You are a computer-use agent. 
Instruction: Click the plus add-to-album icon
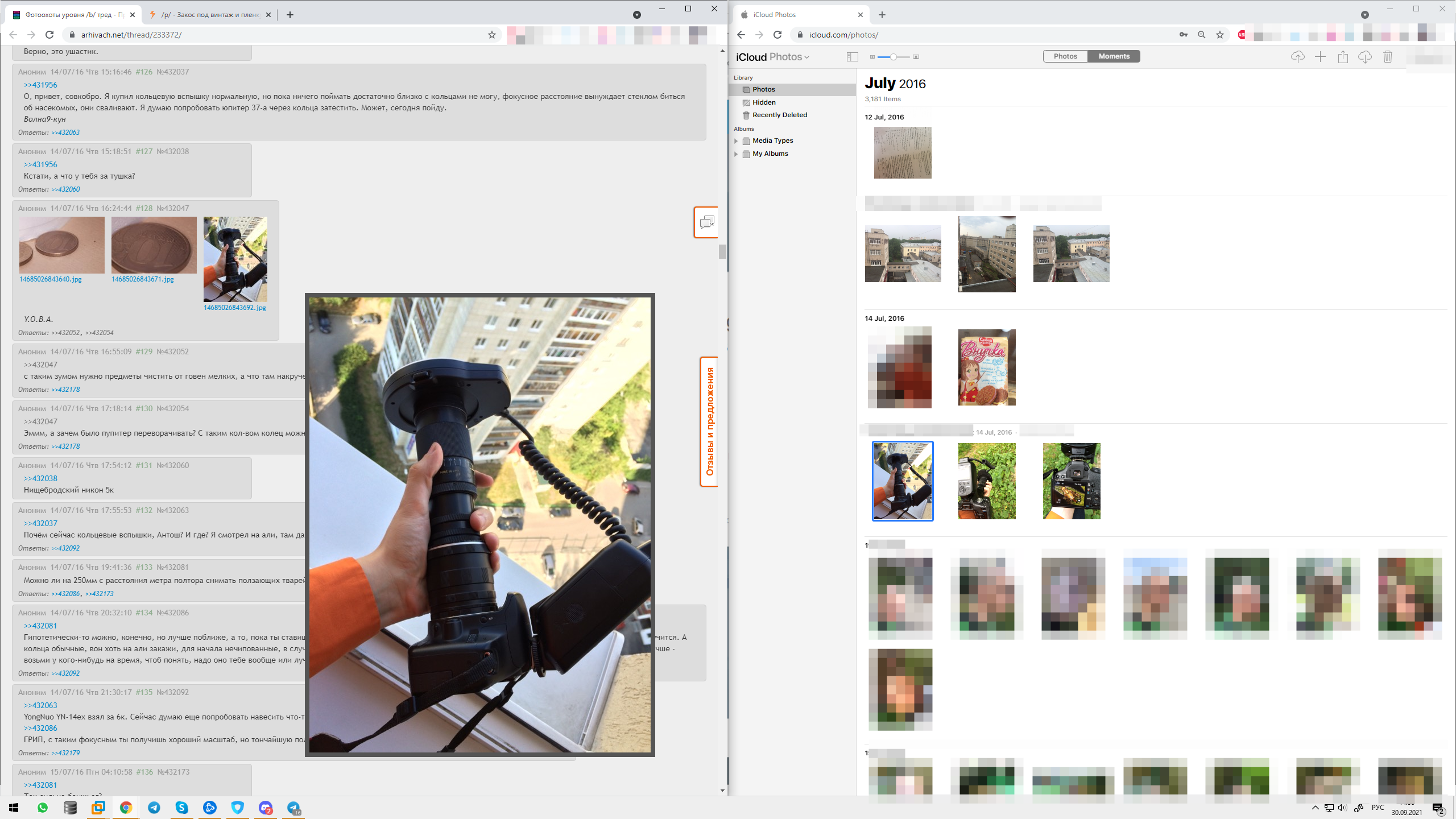[x=1320, y=57]
